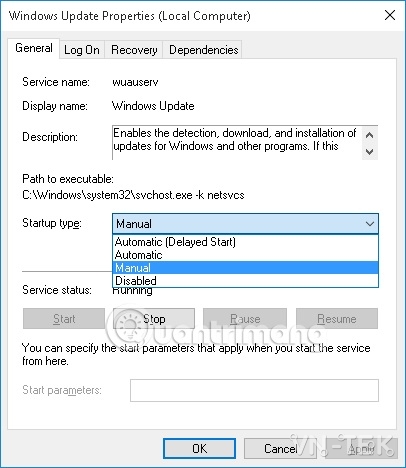
Task: Click the Description scroll down arrow
Action: click(369, 152)
